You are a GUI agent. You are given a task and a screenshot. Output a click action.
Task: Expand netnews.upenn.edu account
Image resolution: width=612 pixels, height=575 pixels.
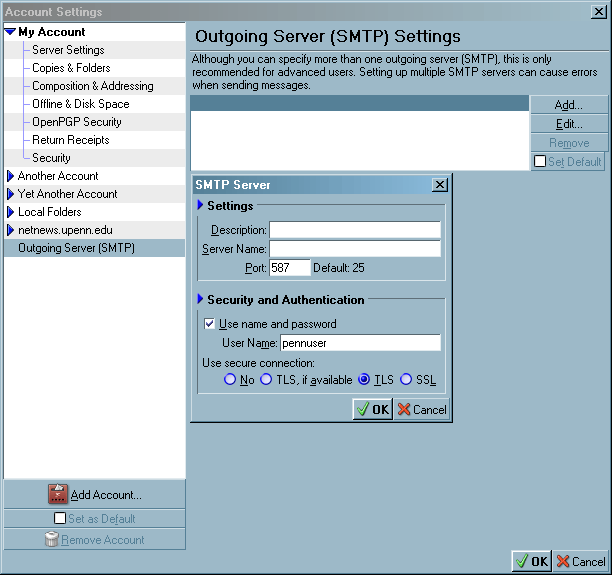(10, 230)
